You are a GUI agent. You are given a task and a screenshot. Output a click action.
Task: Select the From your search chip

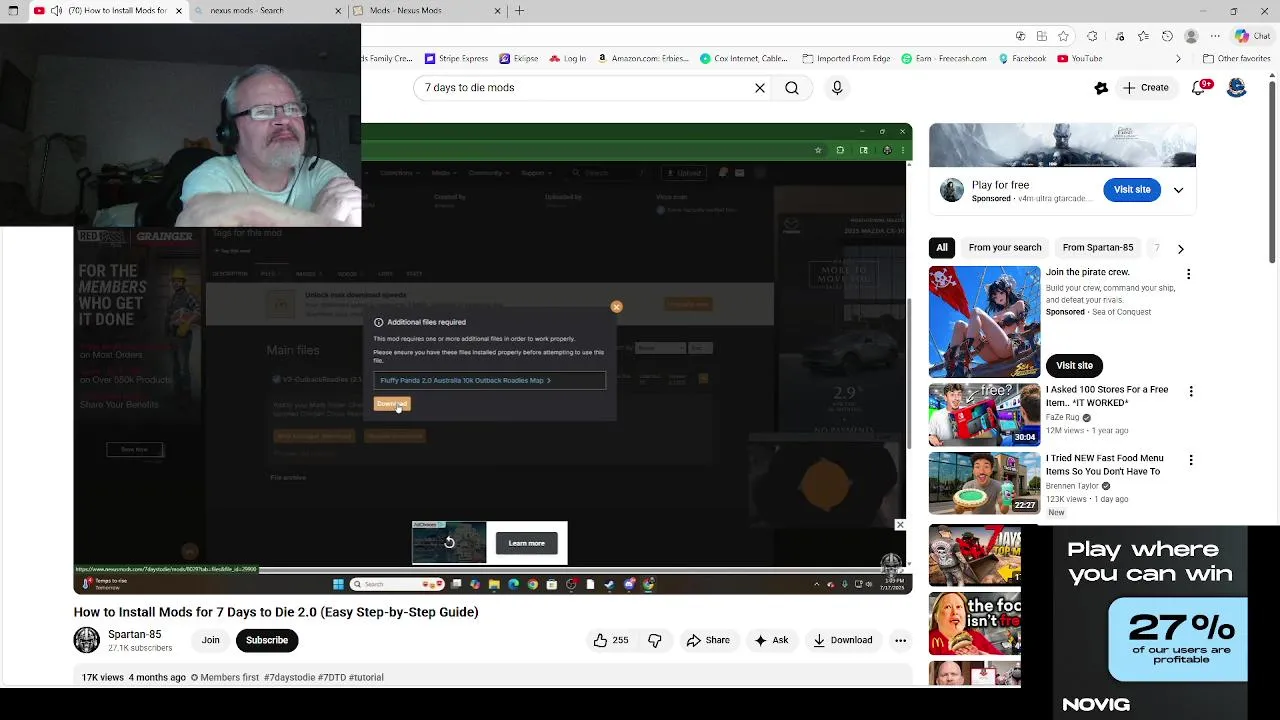click(1005, 248)
